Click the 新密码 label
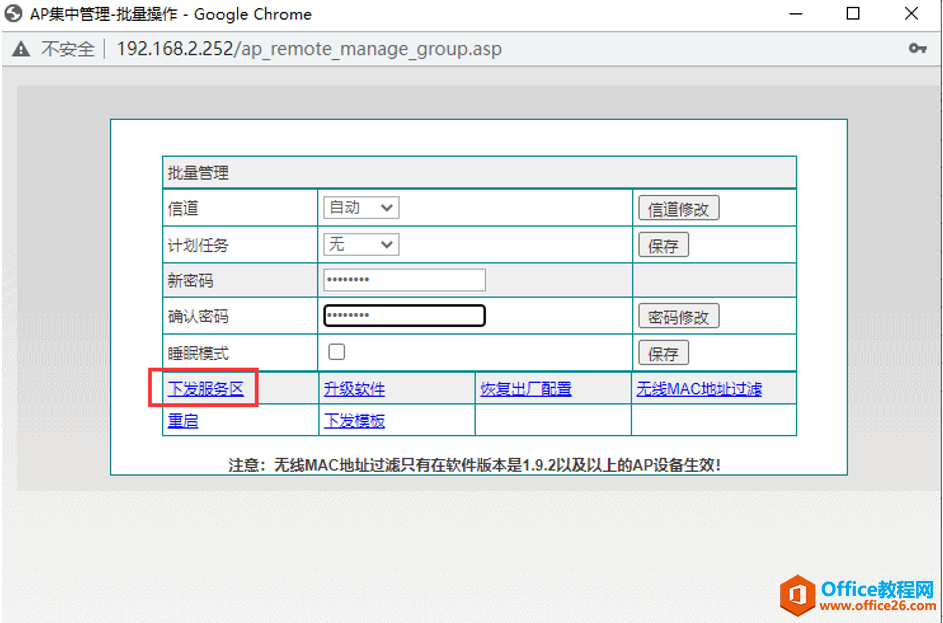943x623 pixels. pos(190,280)
